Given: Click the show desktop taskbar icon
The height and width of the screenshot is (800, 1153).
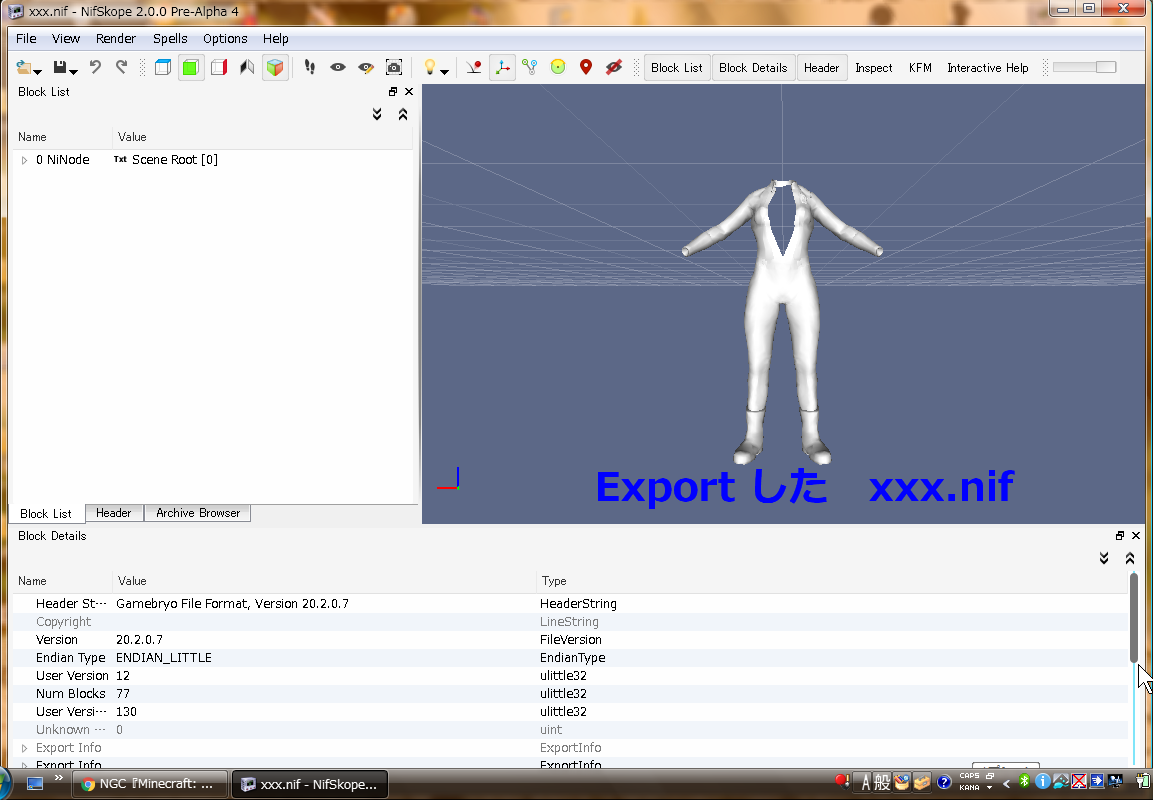Looking at the screenshot, I should (x=35, y=783).
